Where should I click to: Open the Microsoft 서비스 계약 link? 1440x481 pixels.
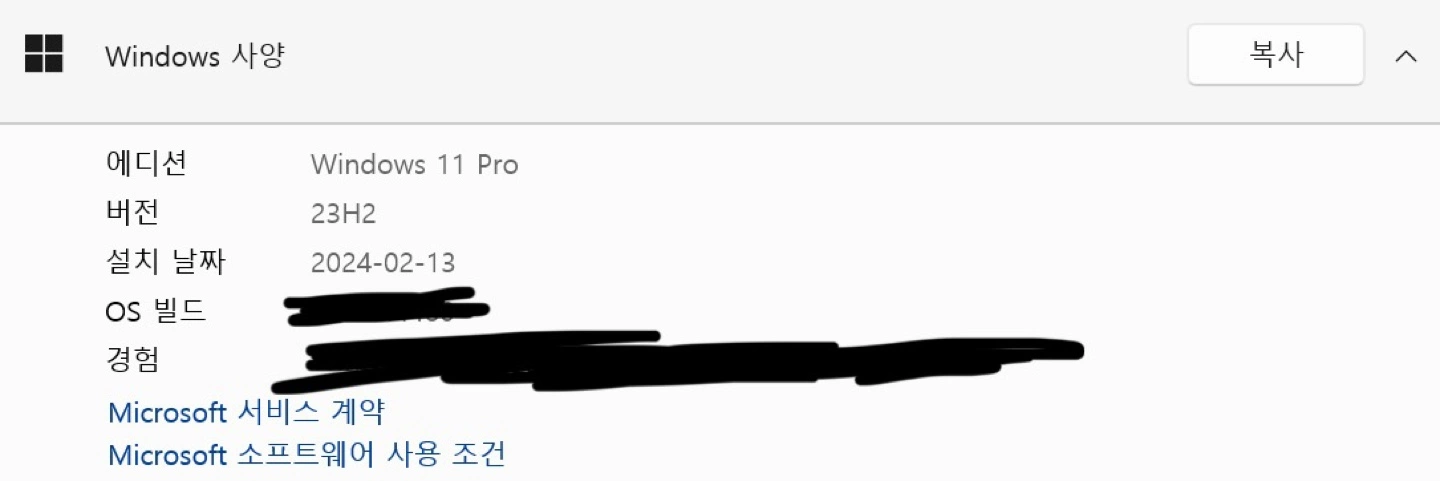tap(246, 411)
